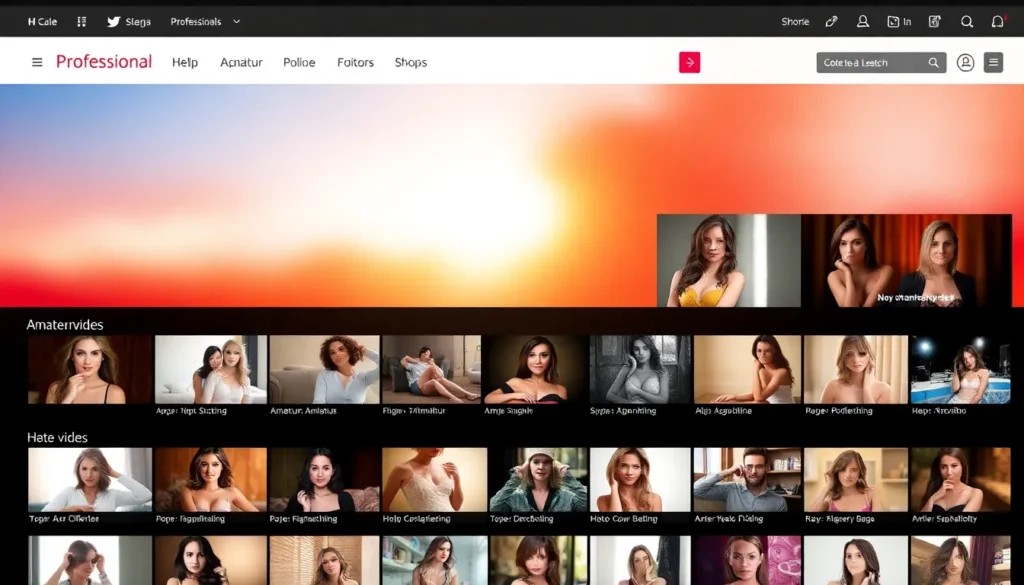This screenshot has height=585, width=1024.
Task: Open the gray menu icon at far right
Action: point(993,62)
